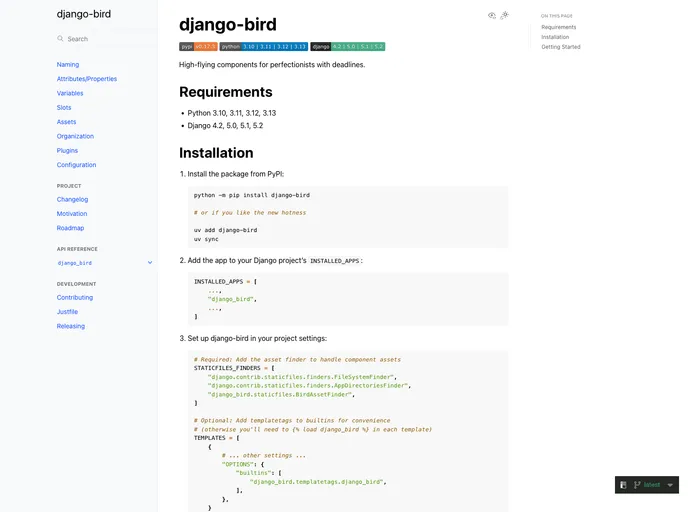Click the 'High-flying components' tagline
This screenshot has width=688, height=512.
click(272, 64)
